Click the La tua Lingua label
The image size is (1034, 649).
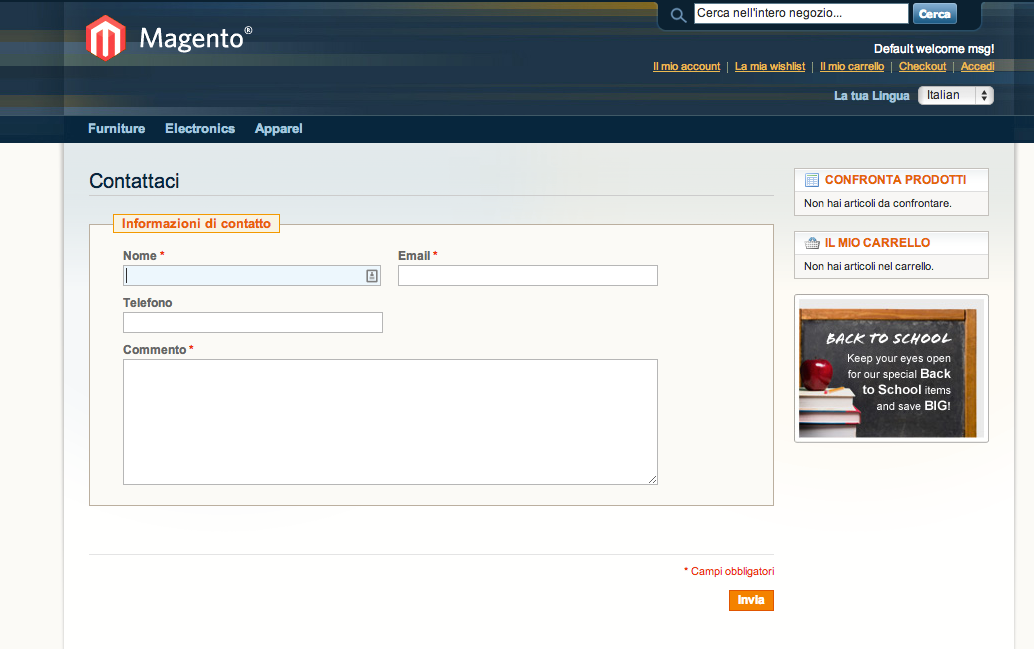coord(871,96)
